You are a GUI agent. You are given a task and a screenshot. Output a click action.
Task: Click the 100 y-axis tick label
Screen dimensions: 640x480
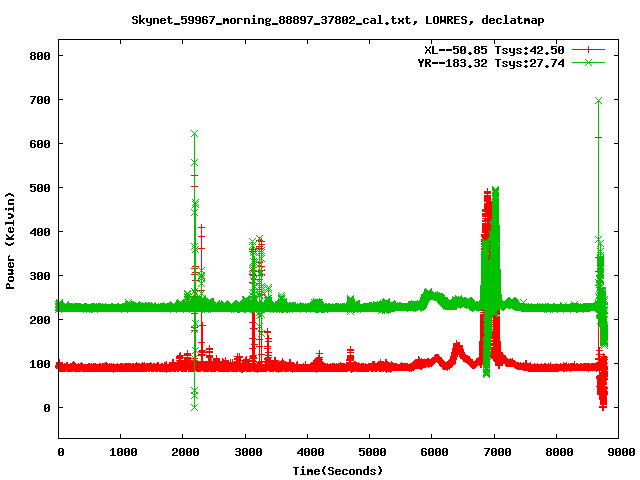[40, 364]
